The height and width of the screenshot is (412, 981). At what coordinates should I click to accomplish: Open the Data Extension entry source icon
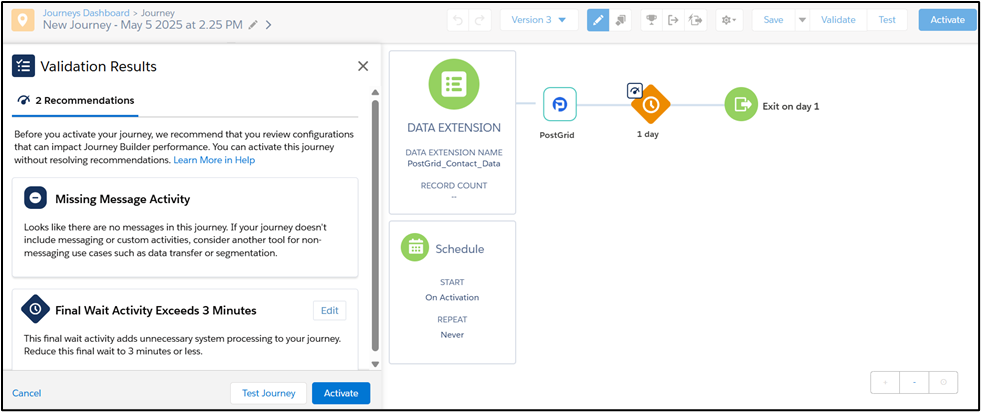click(454, 84)
